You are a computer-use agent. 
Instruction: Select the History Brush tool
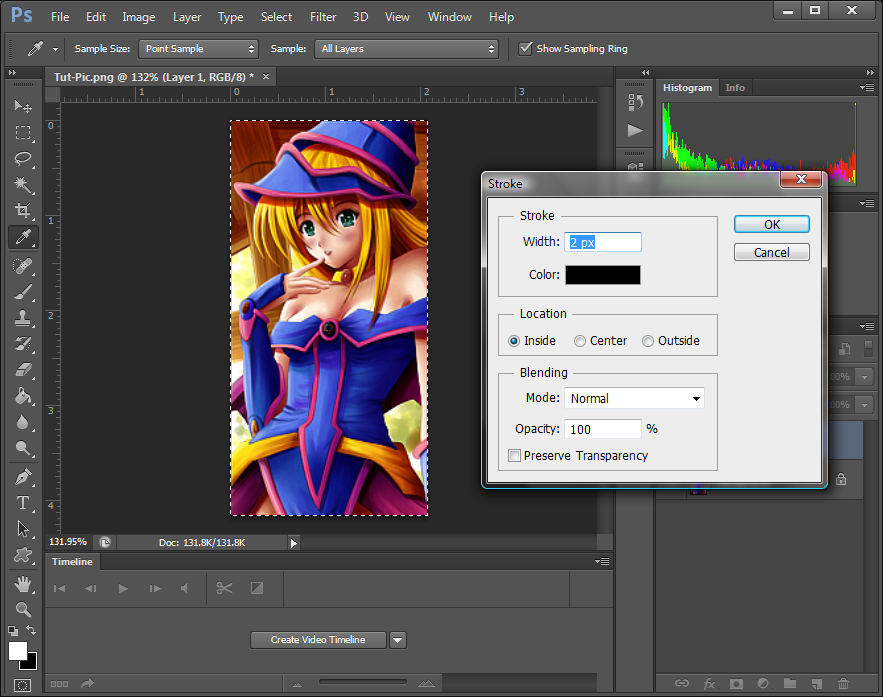tap(23, 344)
